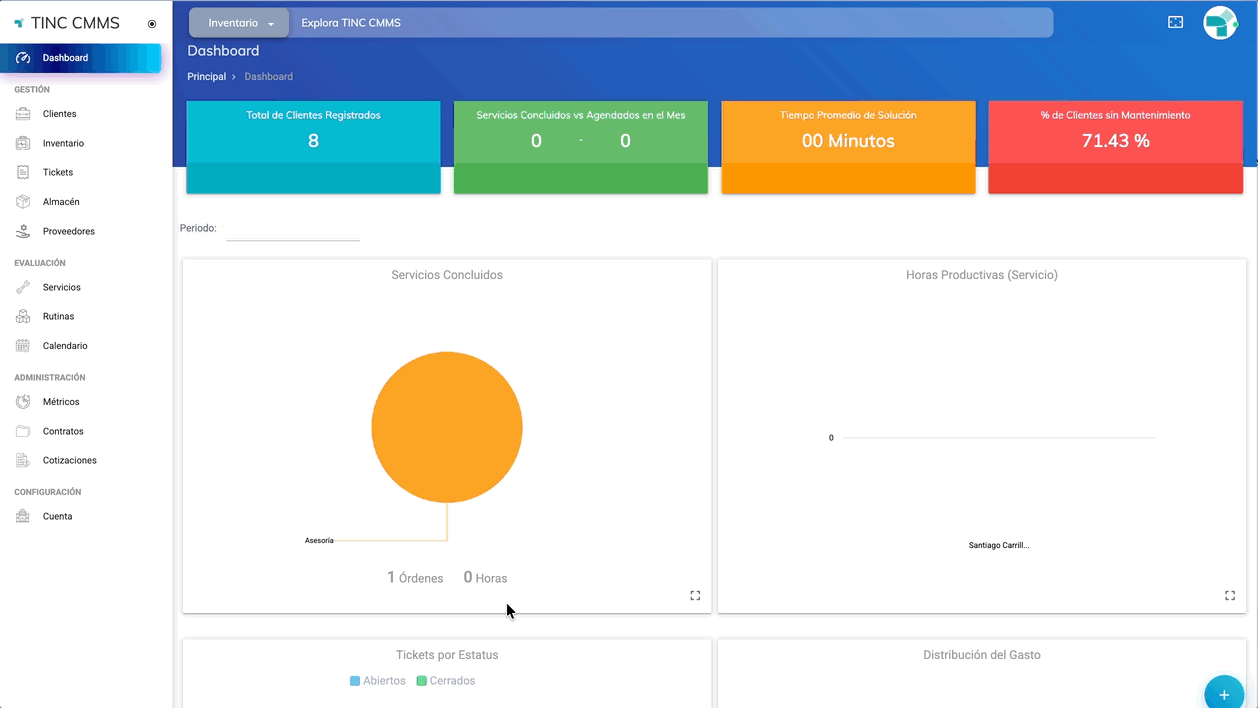Toggle sidebar pin radio button beside TINC CMMS
Screen dimensions: 1258x708
click(152, 24)
